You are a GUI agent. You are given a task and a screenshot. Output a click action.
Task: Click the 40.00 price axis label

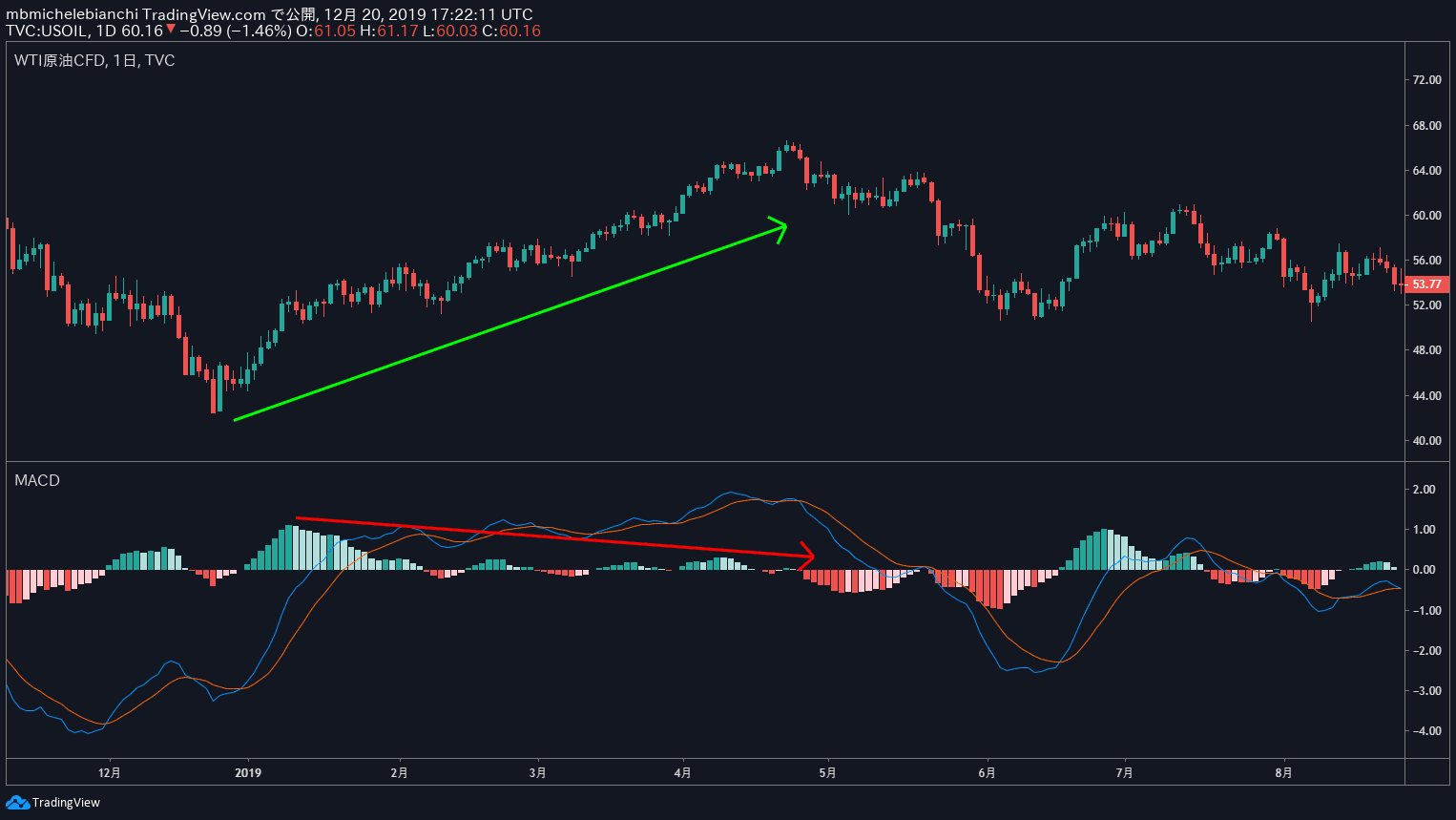(x=1426, y=441)
